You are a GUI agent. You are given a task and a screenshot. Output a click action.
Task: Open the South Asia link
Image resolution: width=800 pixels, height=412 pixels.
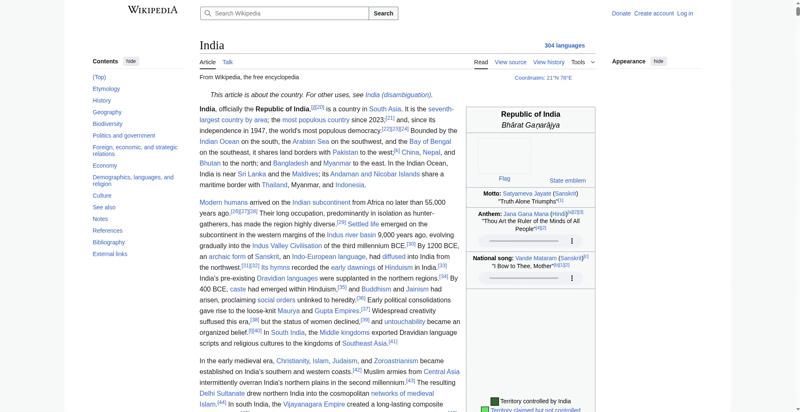(x=385, y=109)
